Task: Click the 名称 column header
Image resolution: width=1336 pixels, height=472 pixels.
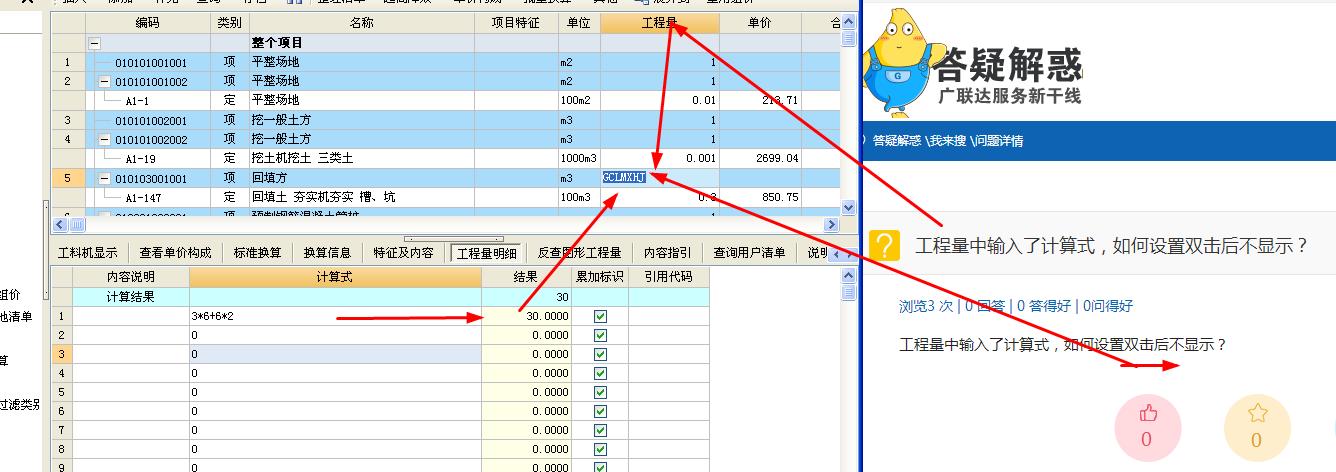Action: tap(362, 23)
